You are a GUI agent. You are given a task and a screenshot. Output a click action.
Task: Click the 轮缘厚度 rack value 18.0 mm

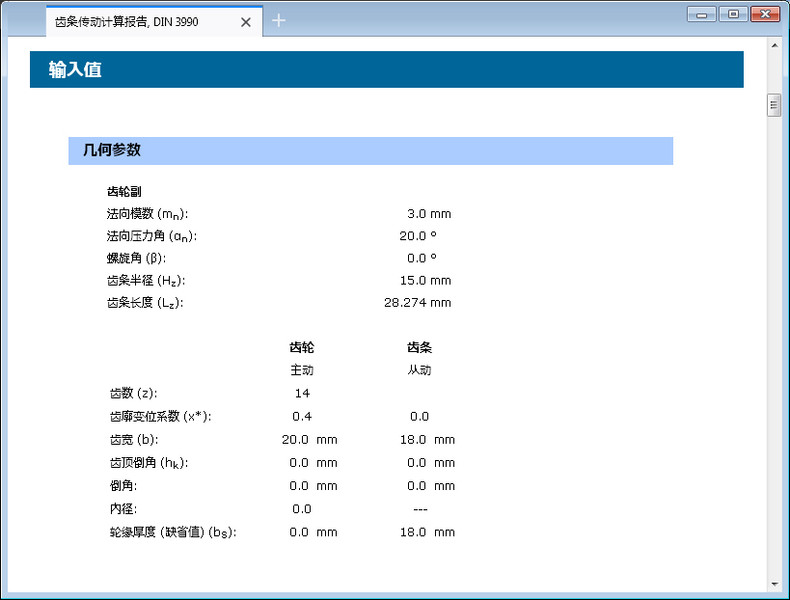pos(431,532)
